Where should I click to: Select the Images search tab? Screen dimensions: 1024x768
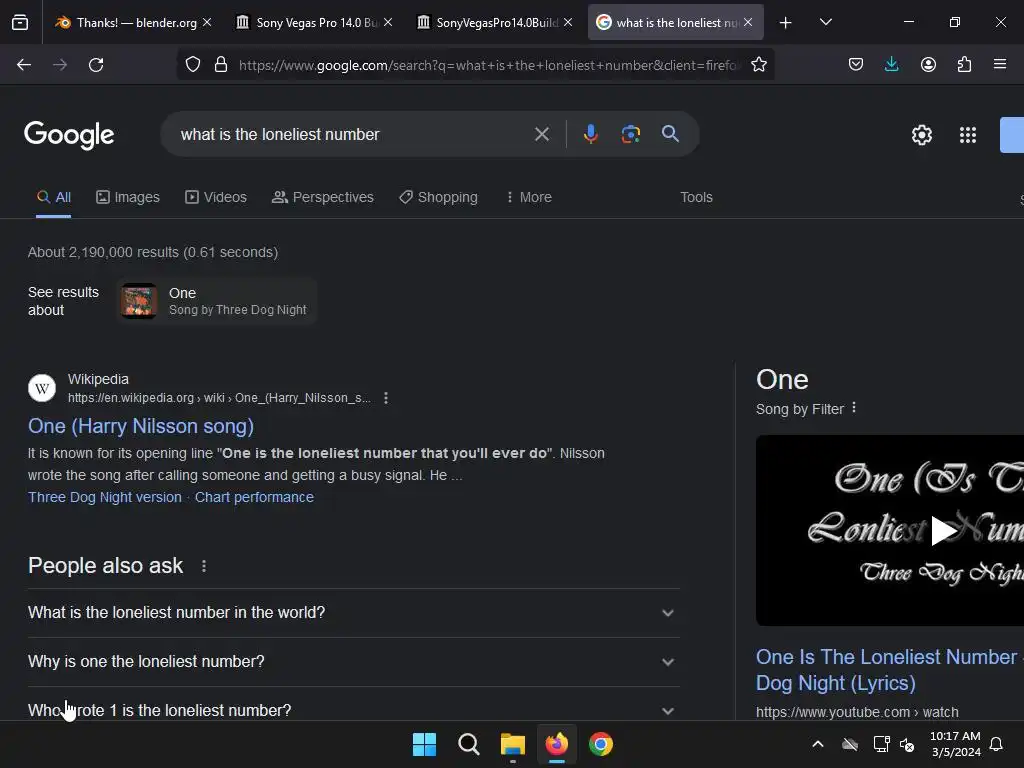click(x=128, y=197)
